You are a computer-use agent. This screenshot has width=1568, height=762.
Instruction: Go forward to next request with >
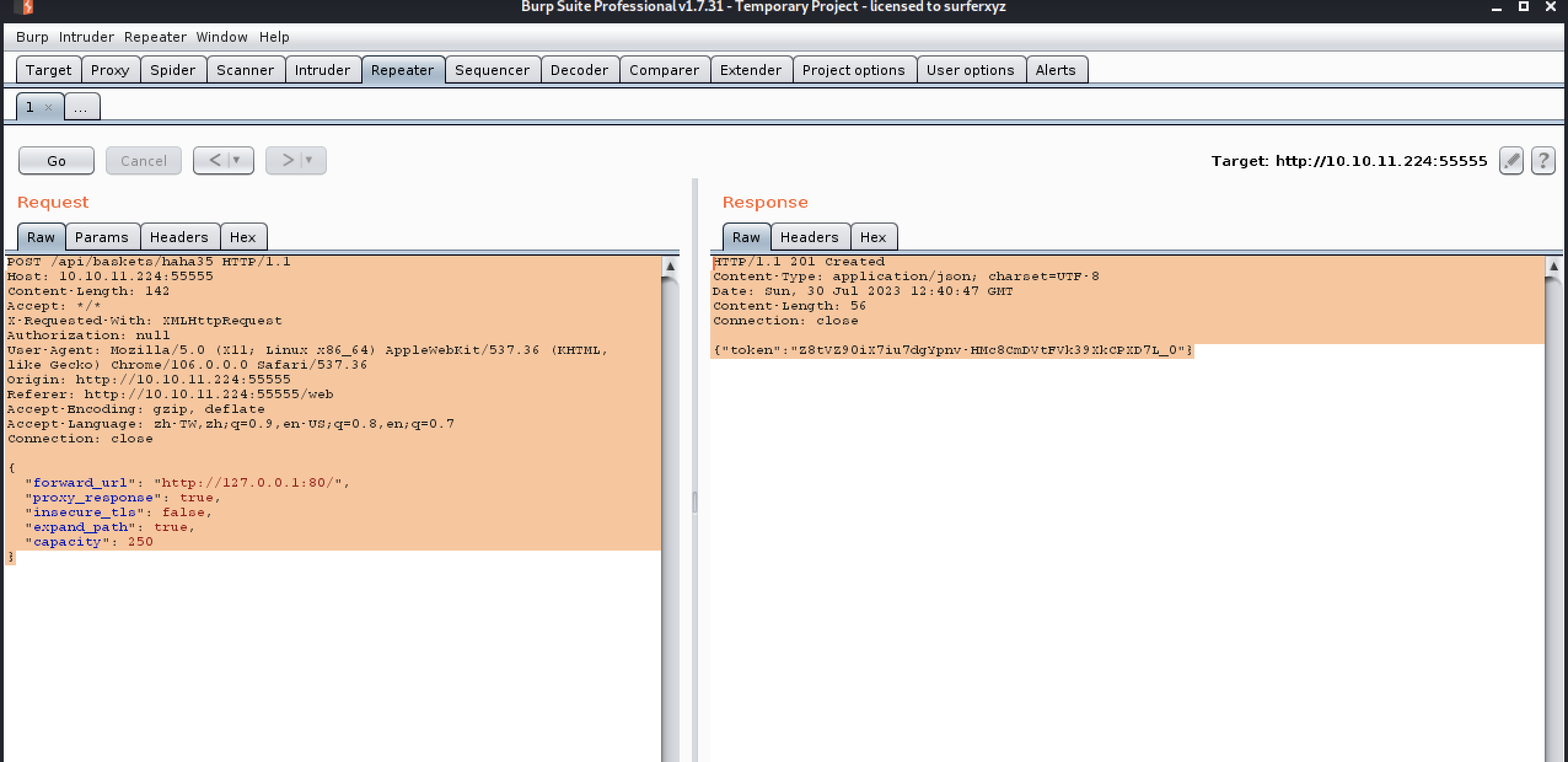(288, 160)
